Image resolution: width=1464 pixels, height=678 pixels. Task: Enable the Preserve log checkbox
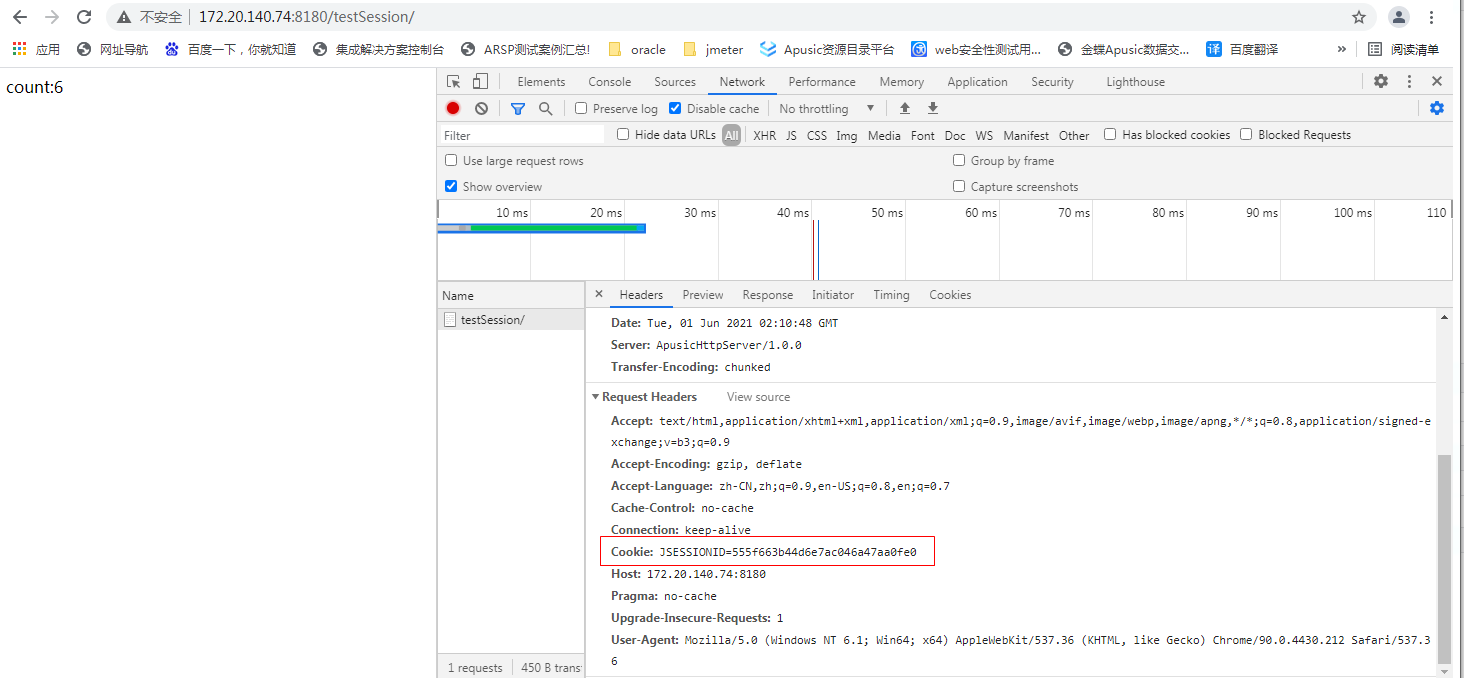(581, 108)
